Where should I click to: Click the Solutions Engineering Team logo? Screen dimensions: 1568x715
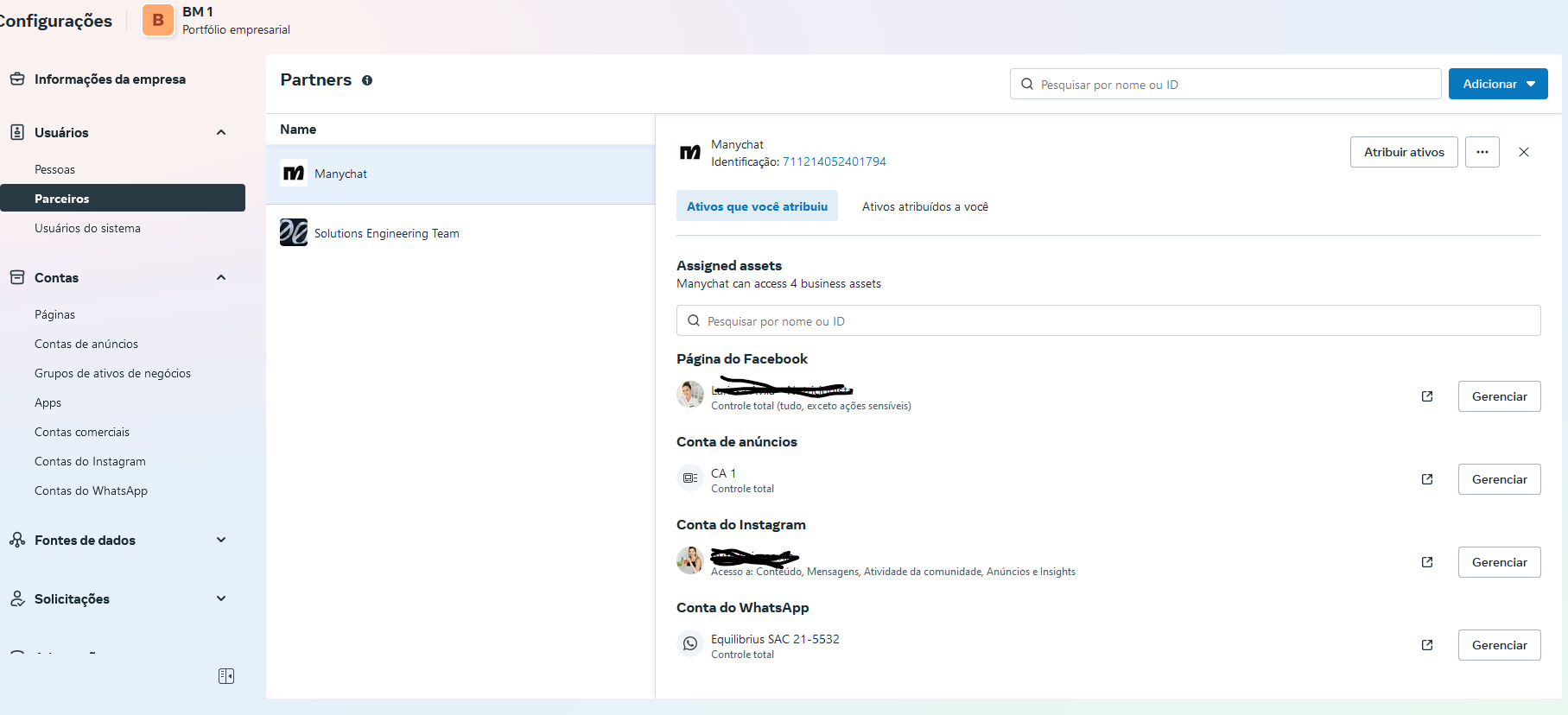click(x=294, y=232)
